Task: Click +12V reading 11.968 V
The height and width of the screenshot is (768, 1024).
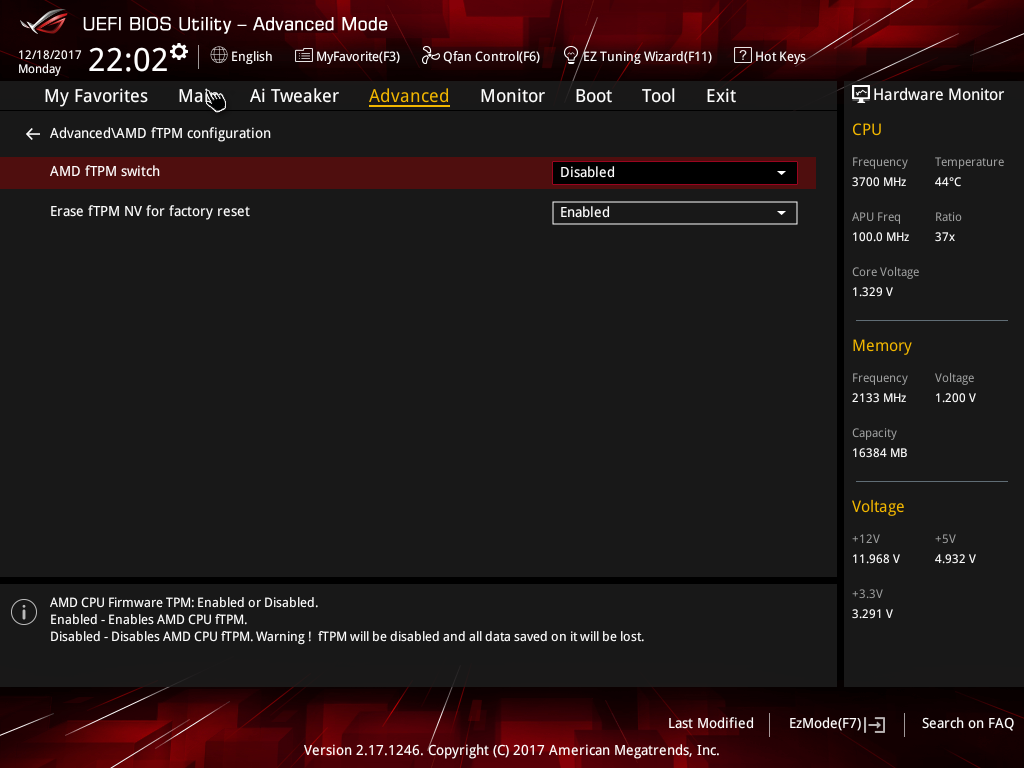Action: 875,558
